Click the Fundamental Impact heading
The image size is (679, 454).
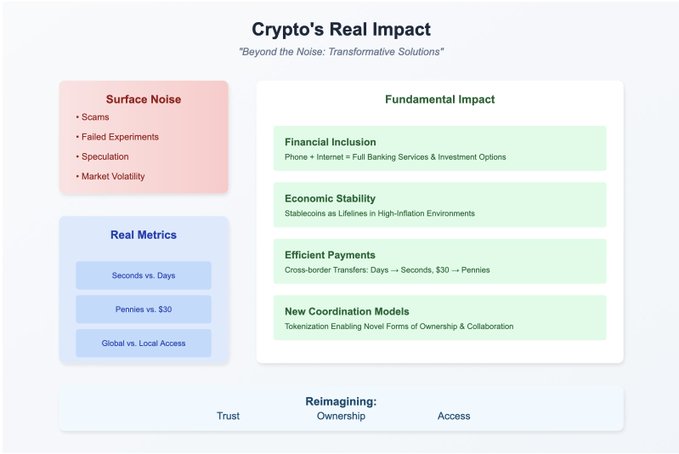440,100
